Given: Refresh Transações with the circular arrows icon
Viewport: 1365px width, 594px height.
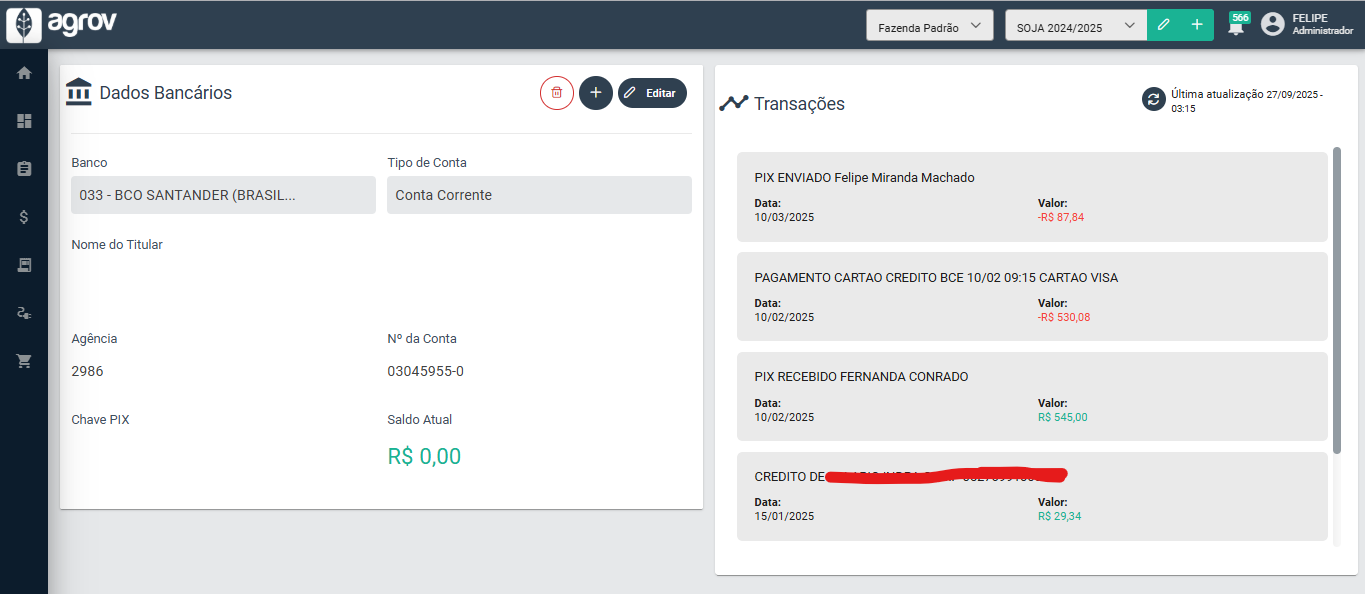Looking at the screenshot, I should coord(1152,99).
